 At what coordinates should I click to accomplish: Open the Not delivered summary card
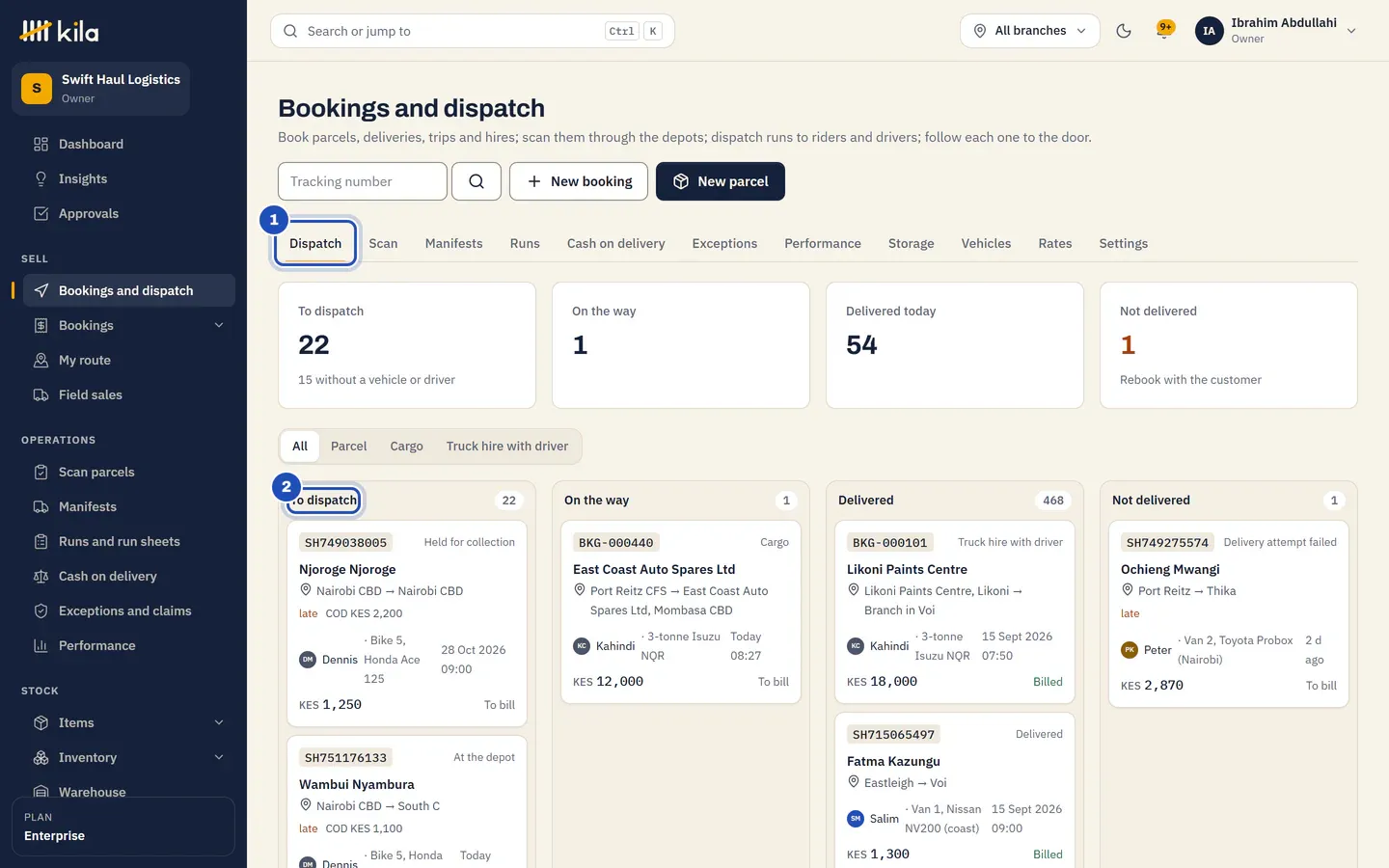click(1229, 345)
